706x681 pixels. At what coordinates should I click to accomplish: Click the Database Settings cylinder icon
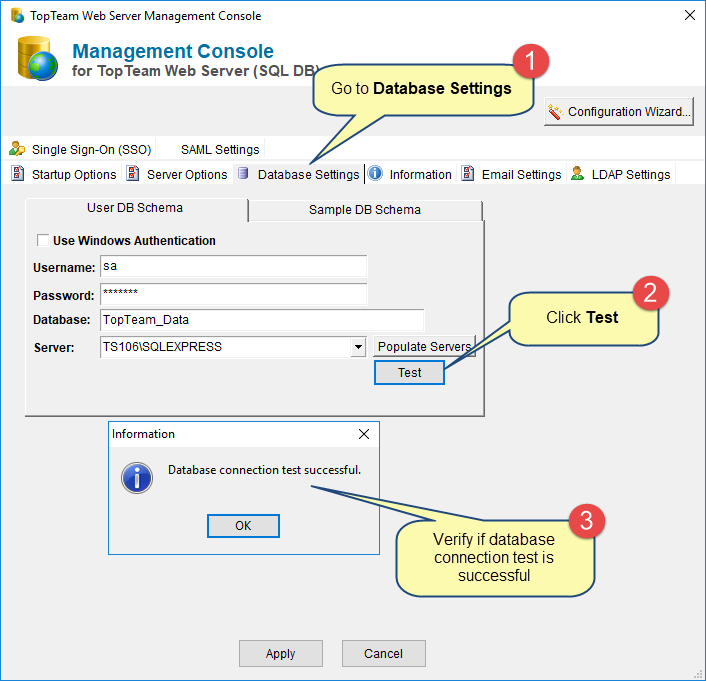(x=243, y=173)
